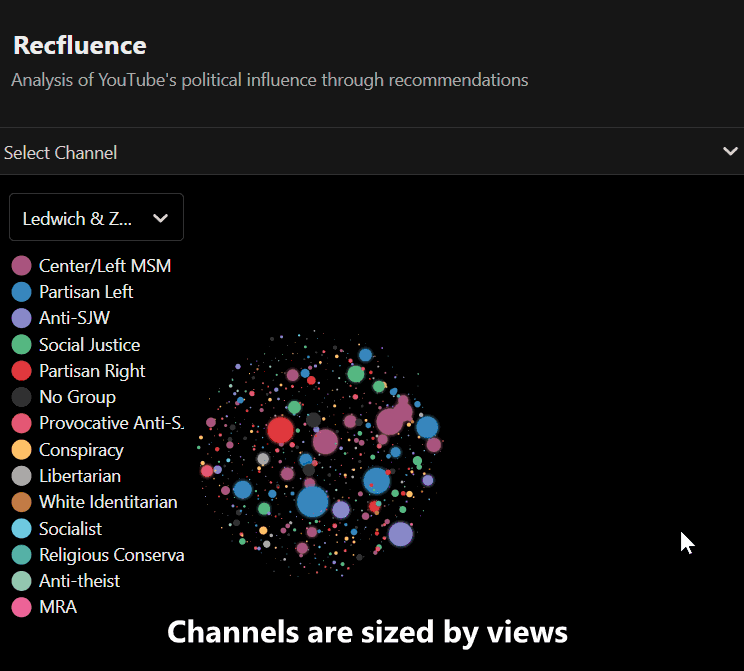Viewport: 744px width, 671px height.
Task: Select the Religious Conserva legend circle
Action: [x=21, y=555]
